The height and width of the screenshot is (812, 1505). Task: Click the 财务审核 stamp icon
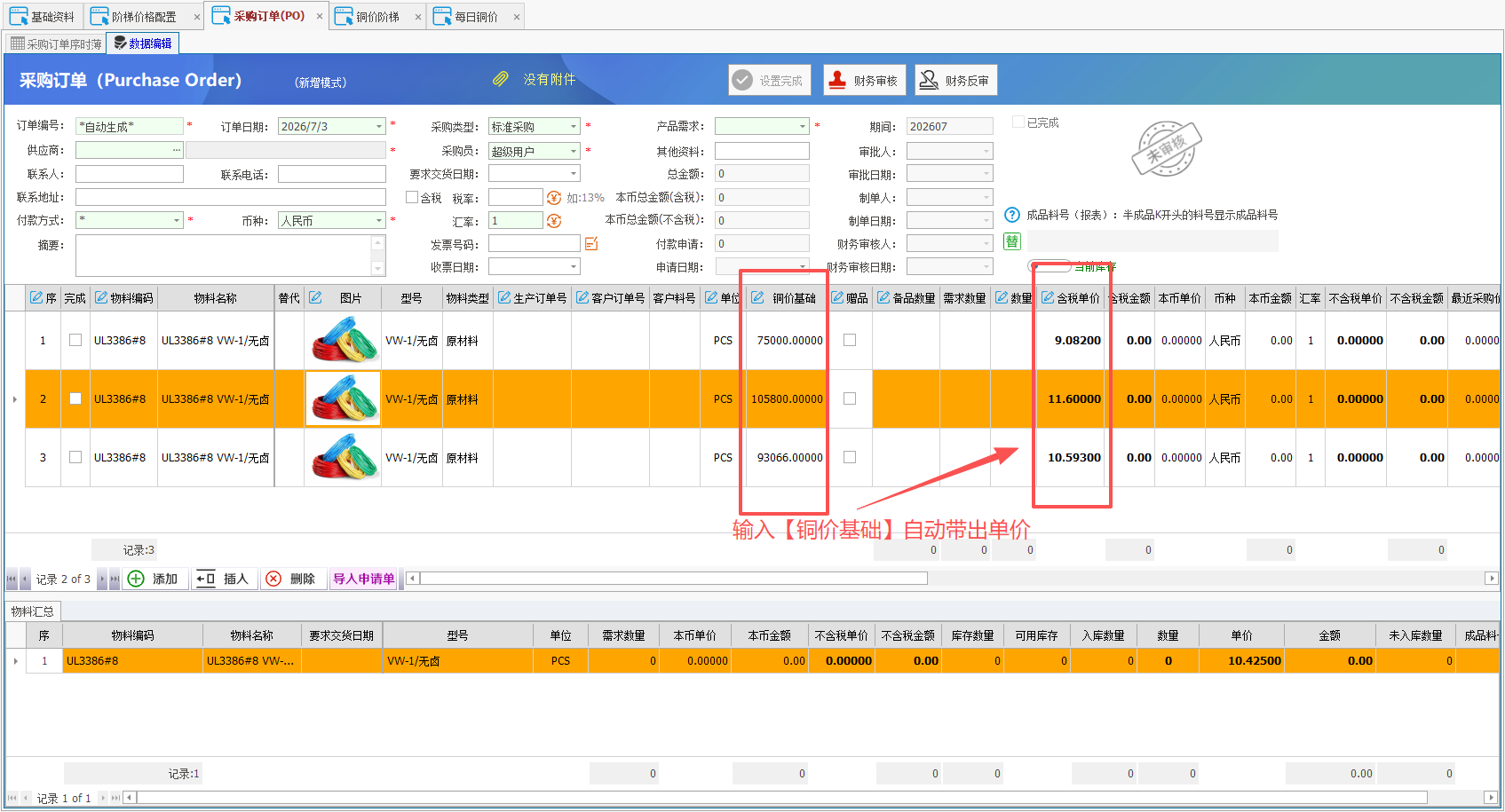(836, 80)
